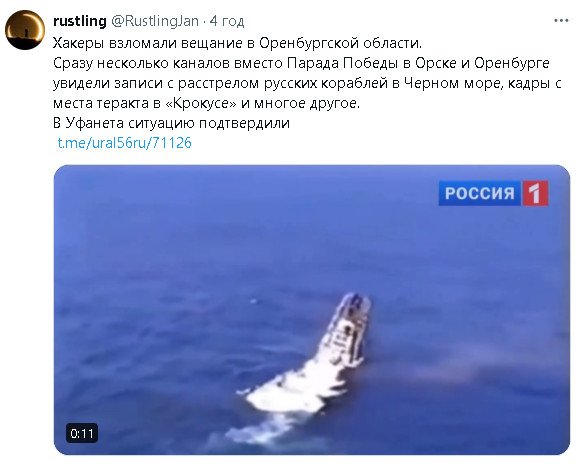This screenshot has height=464, width=579.
Task: Follow the t.me/ural56ru/71126 Telegram link
Action: pyautogui.click(x=125, y=142)
